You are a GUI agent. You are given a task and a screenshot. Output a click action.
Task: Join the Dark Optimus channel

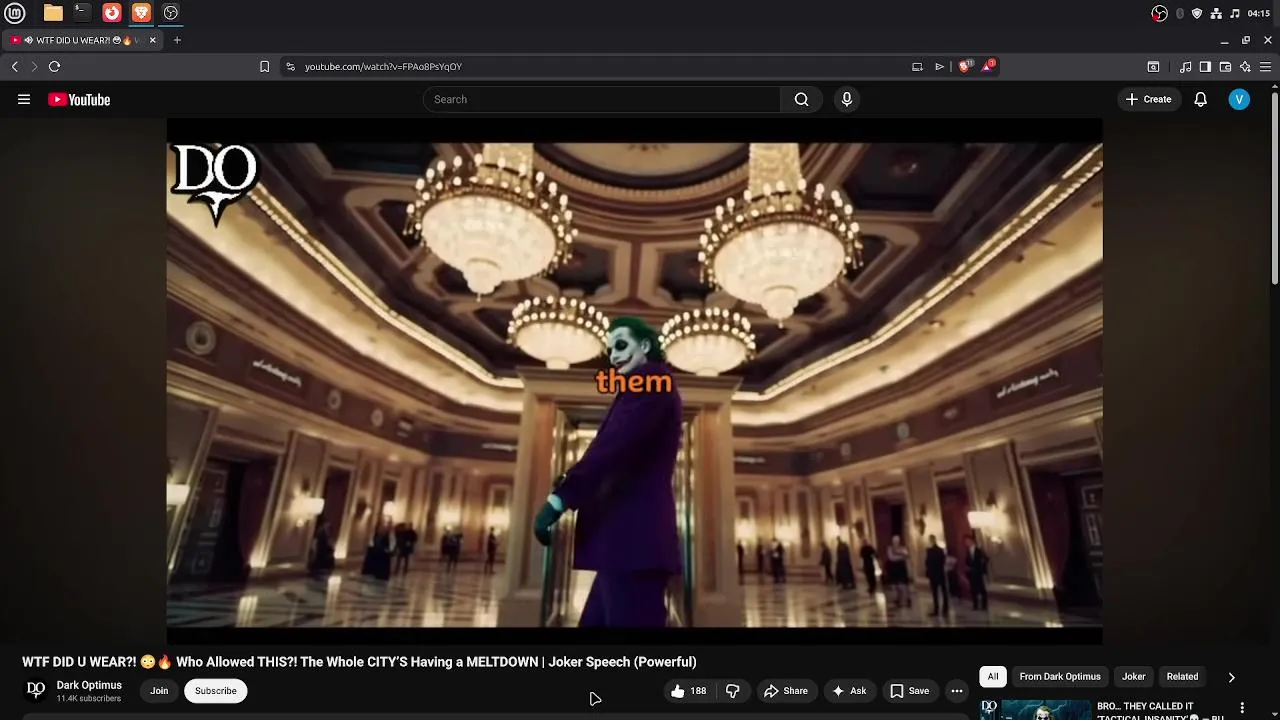(159, 691)
